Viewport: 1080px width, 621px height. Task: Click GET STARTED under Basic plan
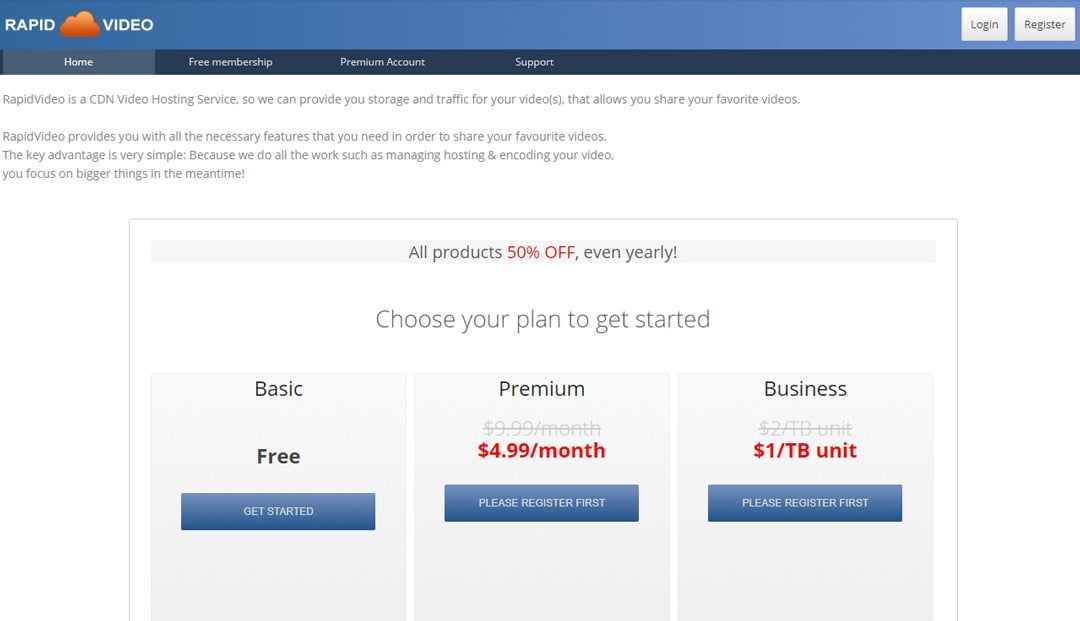[278, 512]
